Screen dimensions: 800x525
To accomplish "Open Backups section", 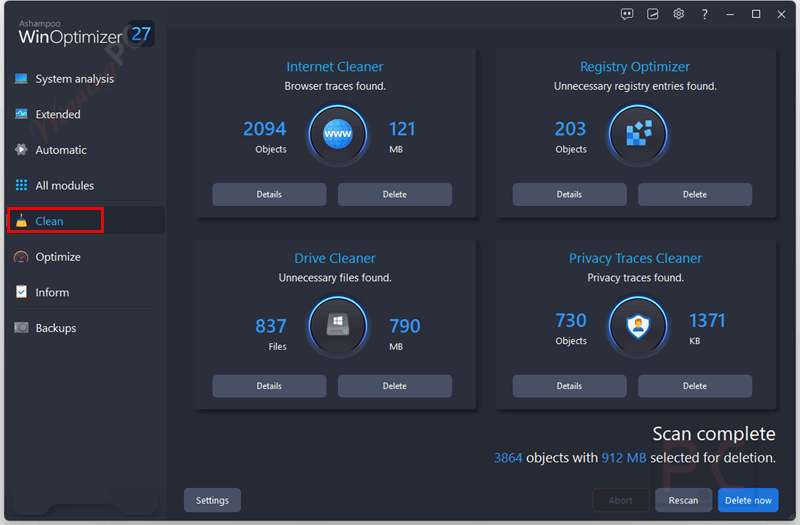I will tap(56, 328).
